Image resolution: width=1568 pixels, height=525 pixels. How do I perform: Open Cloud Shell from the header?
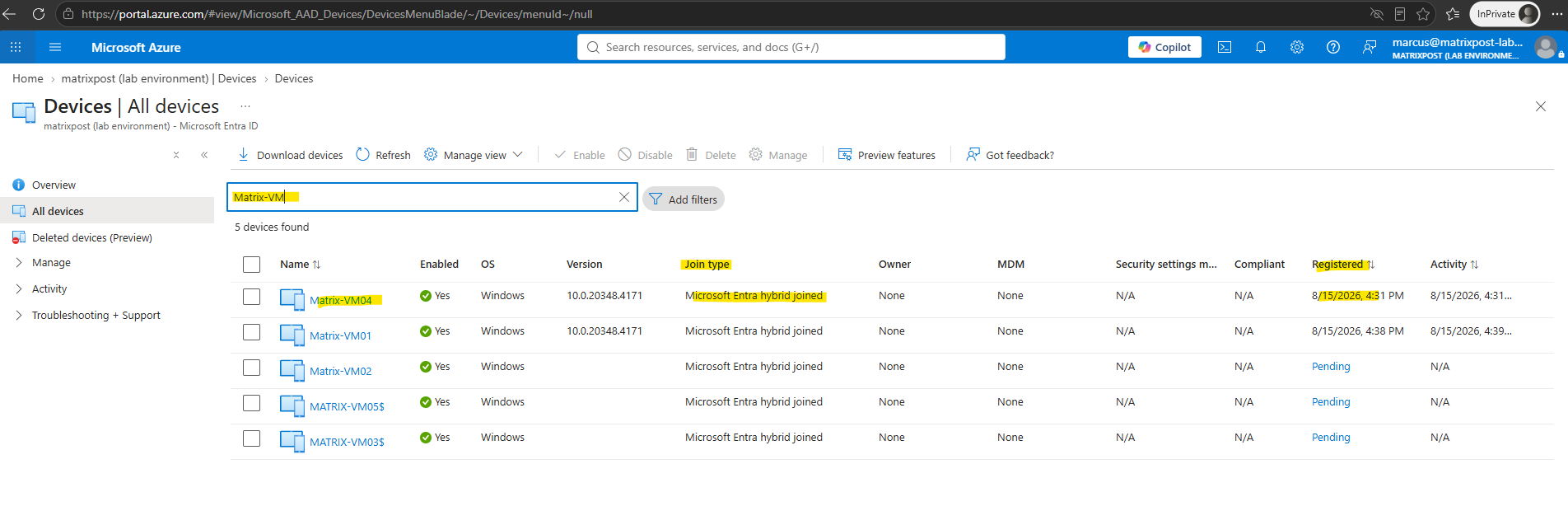point(1225,47)
